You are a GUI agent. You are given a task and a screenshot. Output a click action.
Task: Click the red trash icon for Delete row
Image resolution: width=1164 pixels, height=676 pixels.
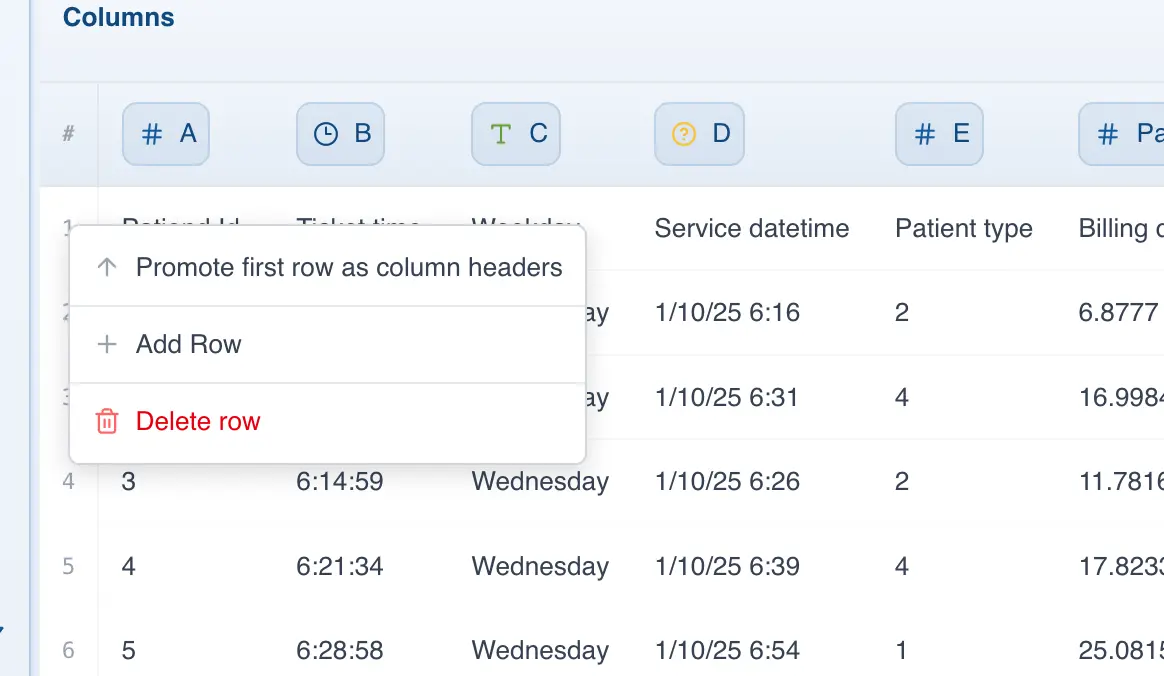pos(107,421)
